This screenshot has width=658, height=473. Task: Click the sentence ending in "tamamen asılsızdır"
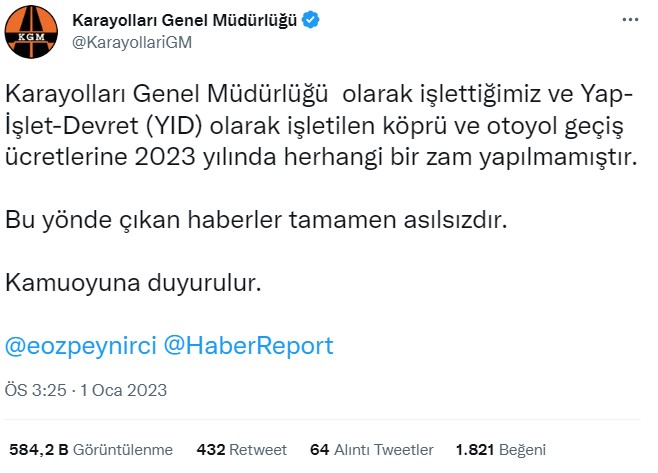tap(258, 220)
